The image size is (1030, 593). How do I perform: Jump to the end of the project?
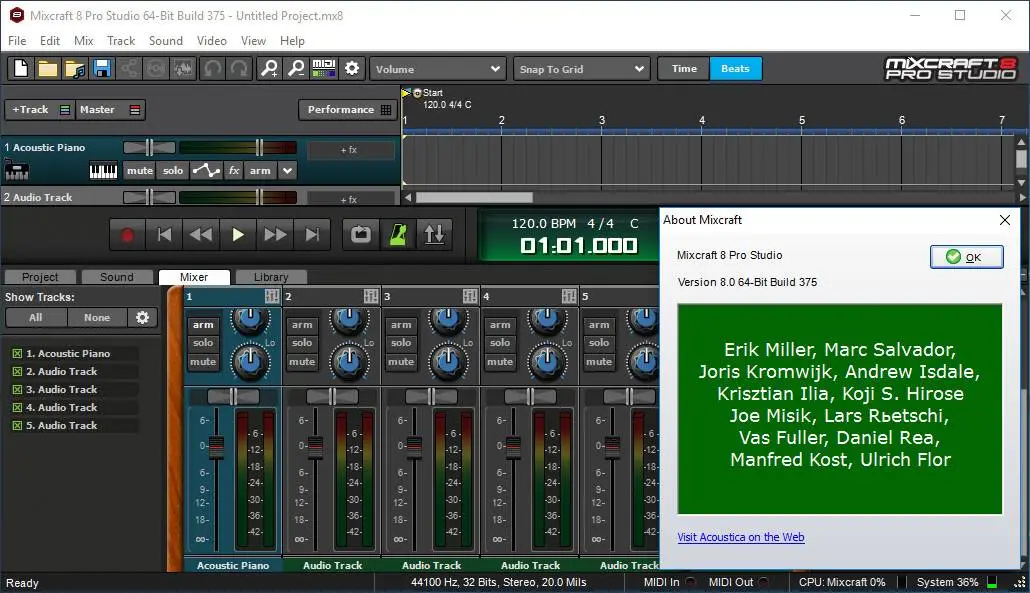click(x=312, y=234)
